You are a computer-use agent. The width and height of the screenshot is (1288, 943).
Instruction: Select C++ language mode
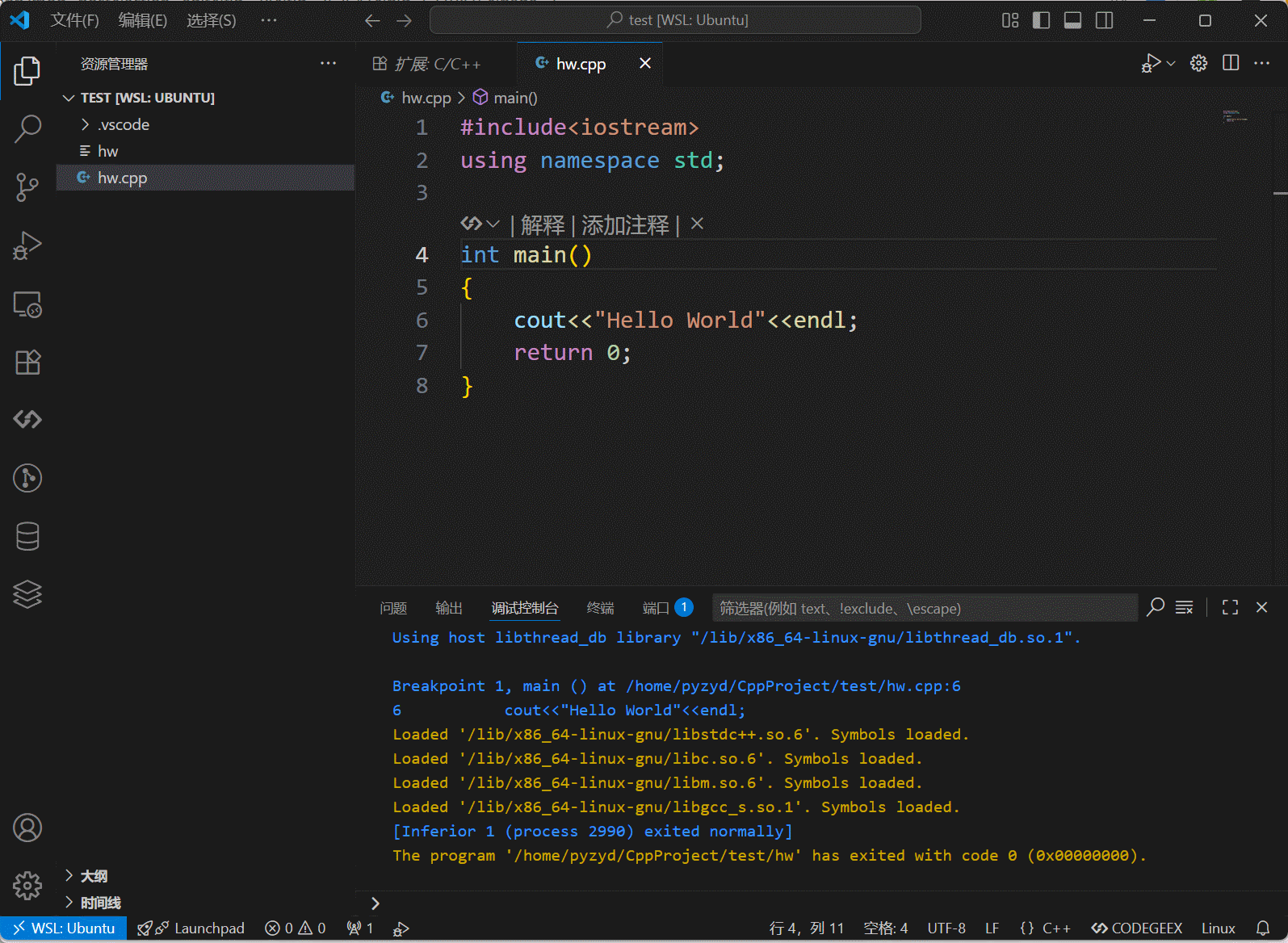pyautogui.click(x=1056, y=928)
